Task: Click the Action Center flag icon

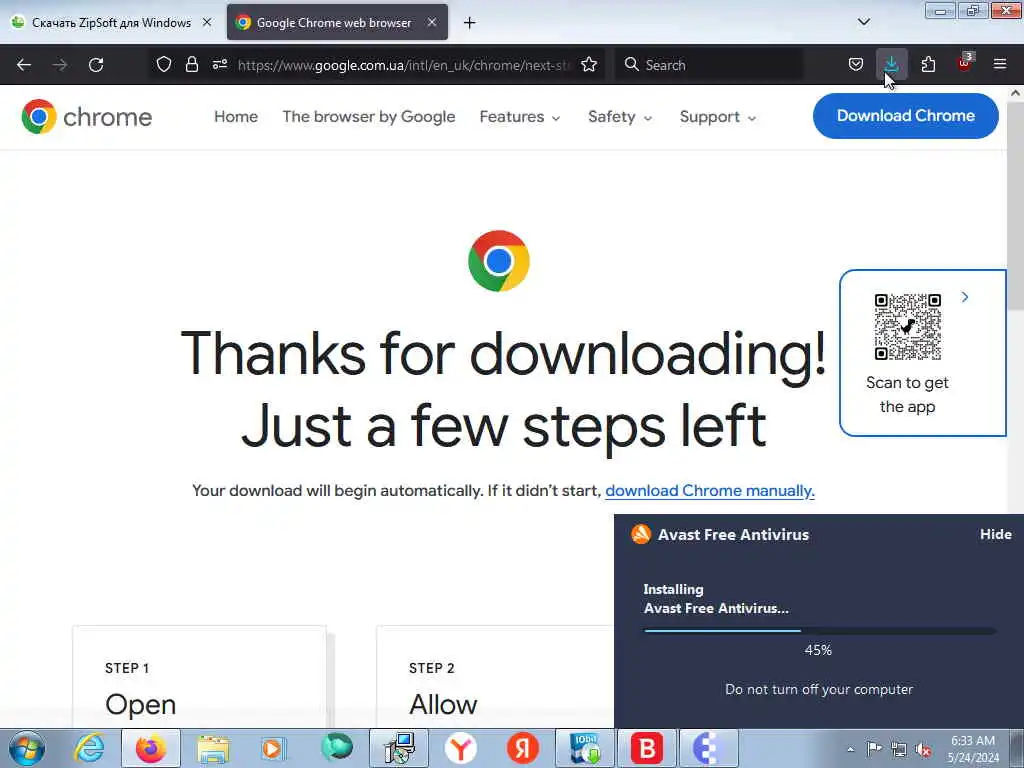Action: pyautogui.click(x=874, y=749)
